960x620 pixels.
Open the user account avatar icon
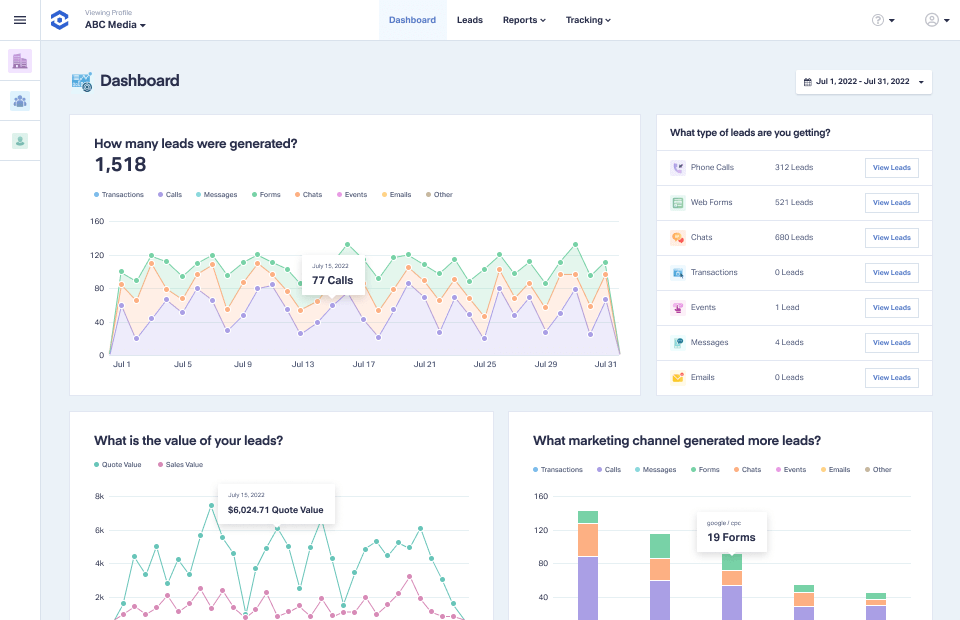[x=931, y=20]
